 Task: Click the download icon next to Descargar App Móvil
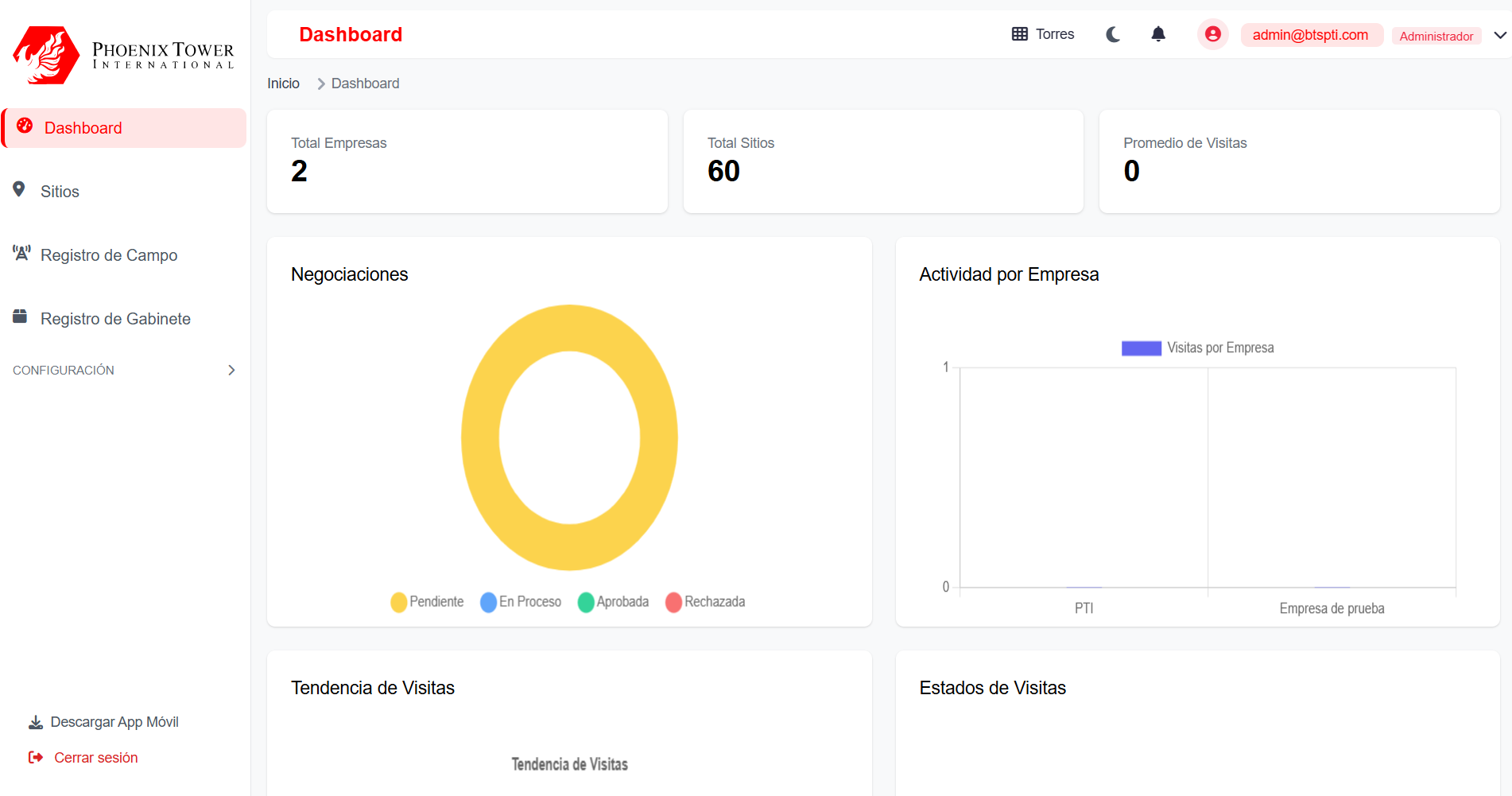click(x=35, y=721)
